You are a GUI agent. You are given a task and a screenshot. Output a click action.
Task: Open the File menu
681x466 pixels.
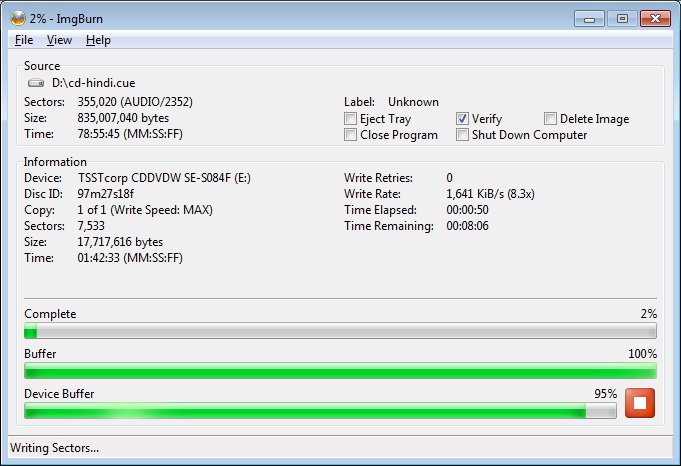click(24, 40)
